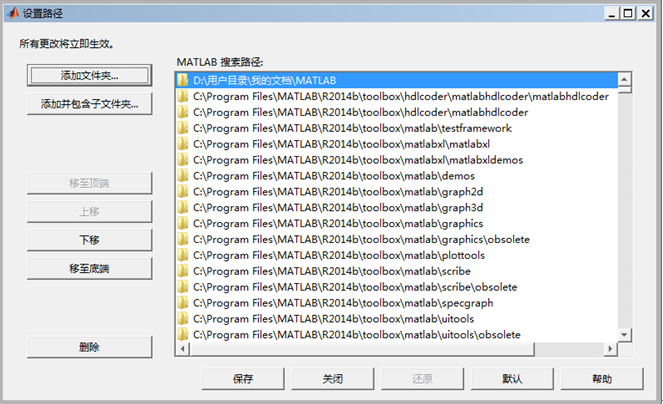The width and height of the screenshot is (663, 404).
Task: Click the horizontal scrollbar left arrow
Action: pos(183,349)
